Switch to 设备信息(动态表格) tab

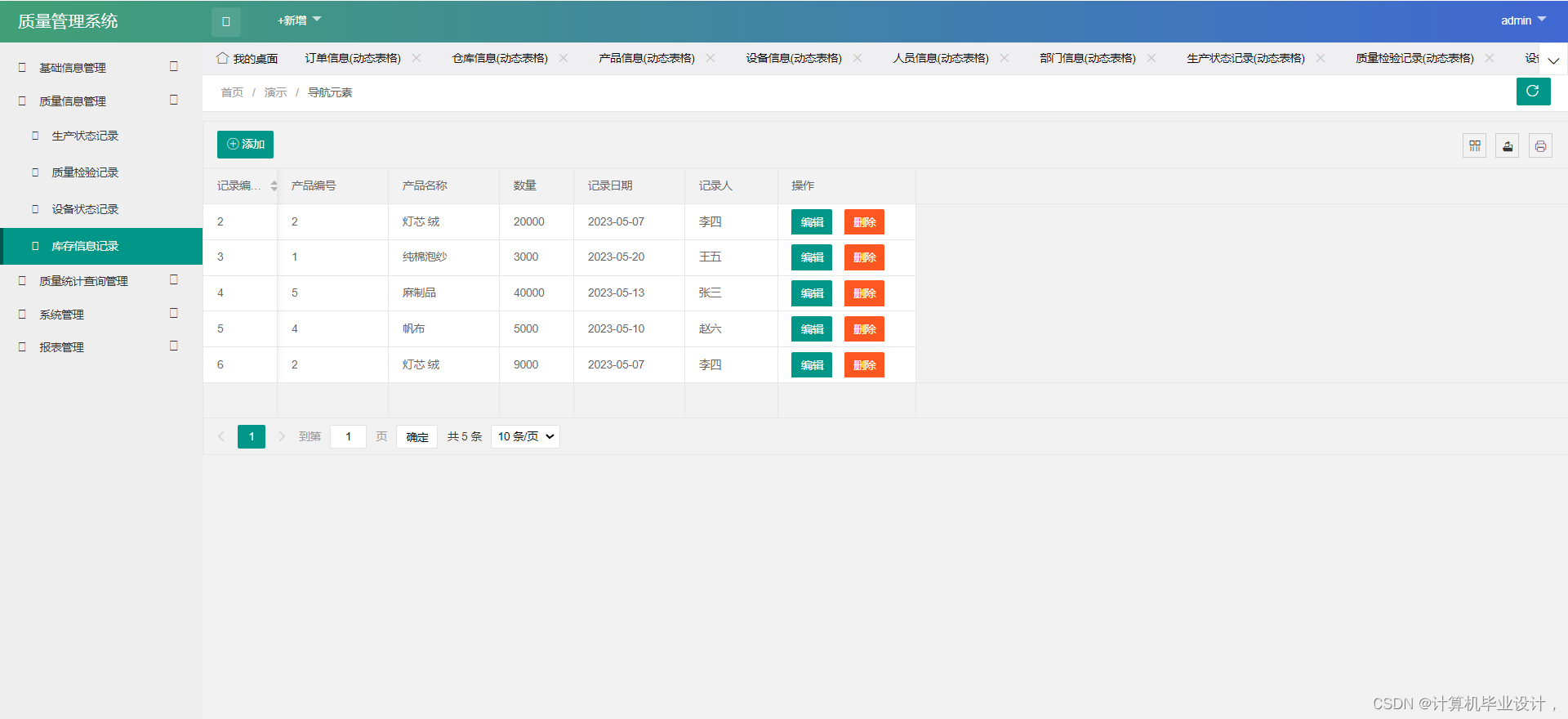coord(794,59)
